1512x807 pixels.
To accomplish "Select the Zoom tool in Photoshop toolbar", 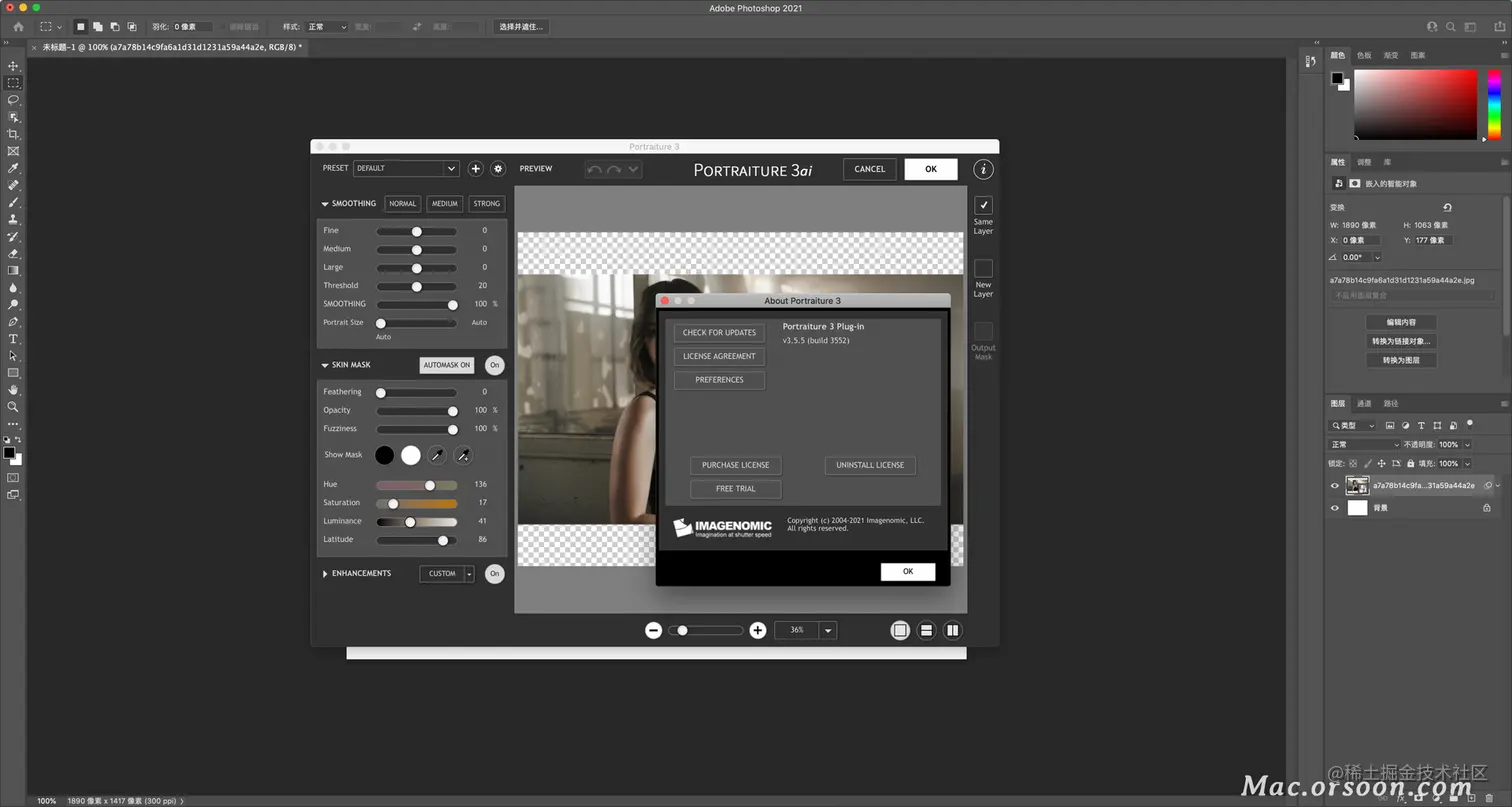I will [13, 407].
